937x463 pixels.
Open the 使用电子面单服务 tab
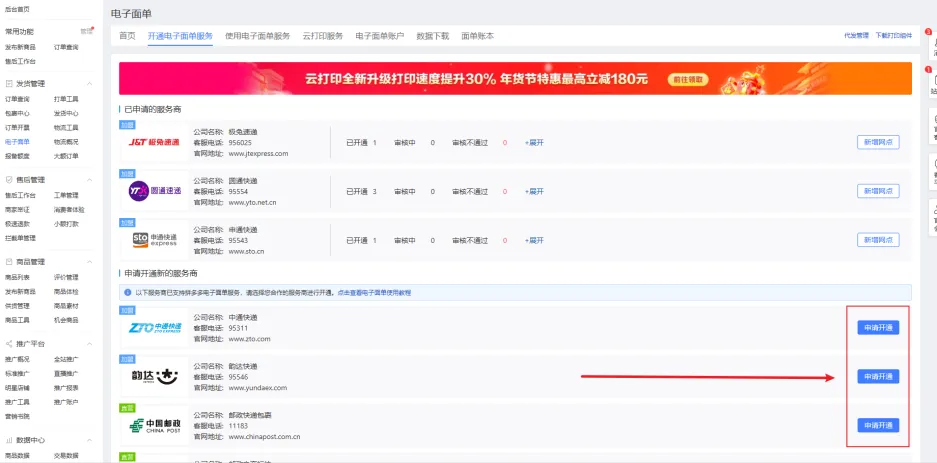[258, 36]
